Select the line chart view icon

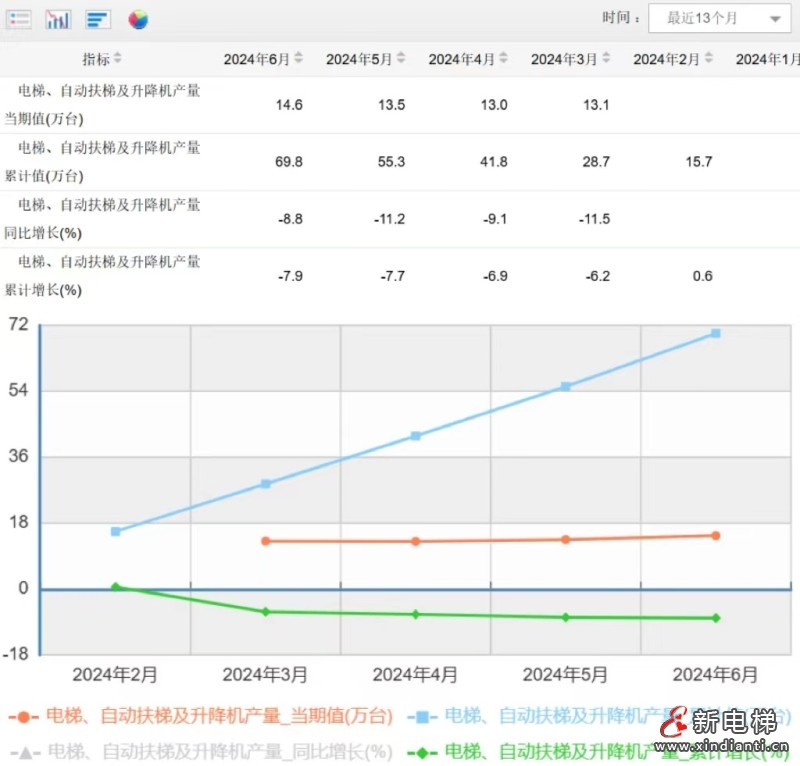(x=57, y=18)
